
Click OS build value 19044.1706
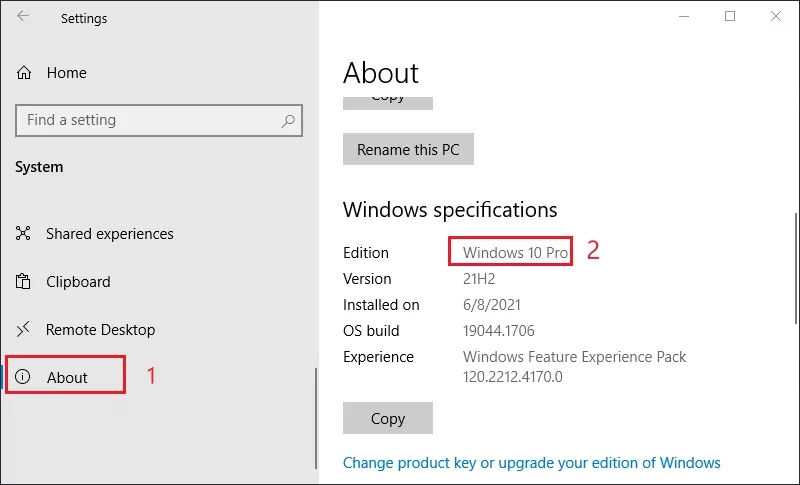[x=498, y=331]
